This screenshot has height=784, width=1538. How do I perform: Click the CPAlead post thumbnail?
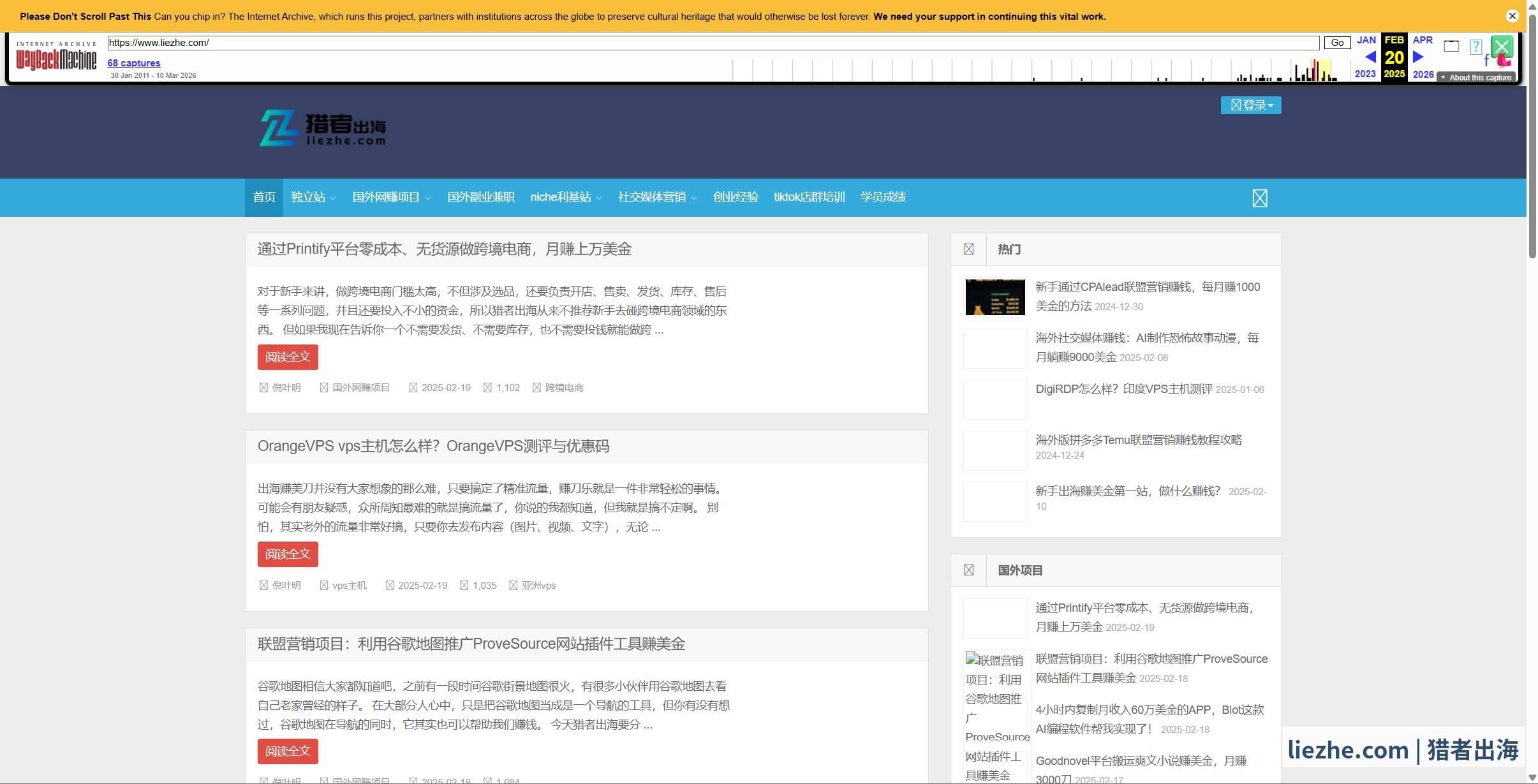click(x=995, y=297)
